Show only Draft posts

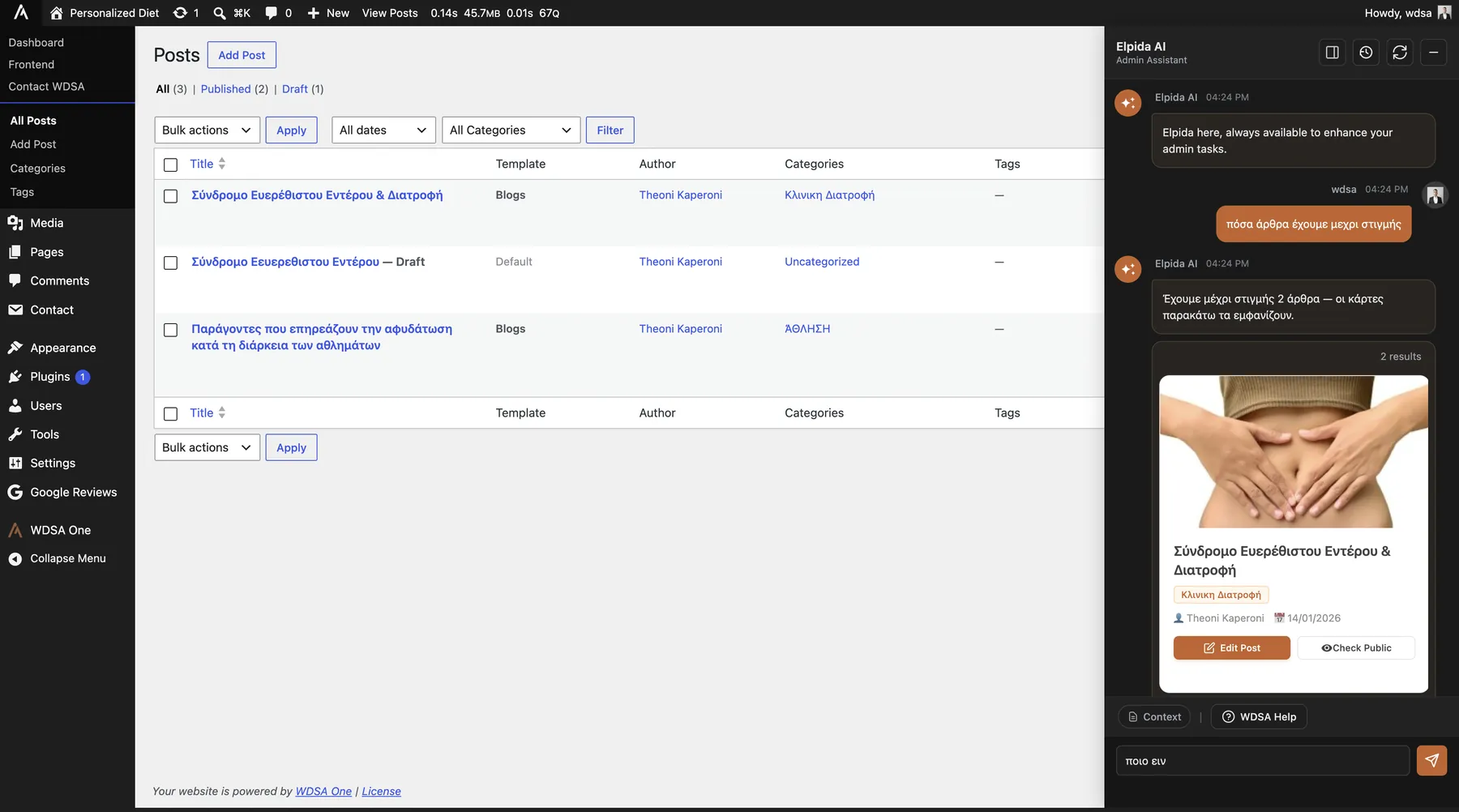click(x=295, y=89)
